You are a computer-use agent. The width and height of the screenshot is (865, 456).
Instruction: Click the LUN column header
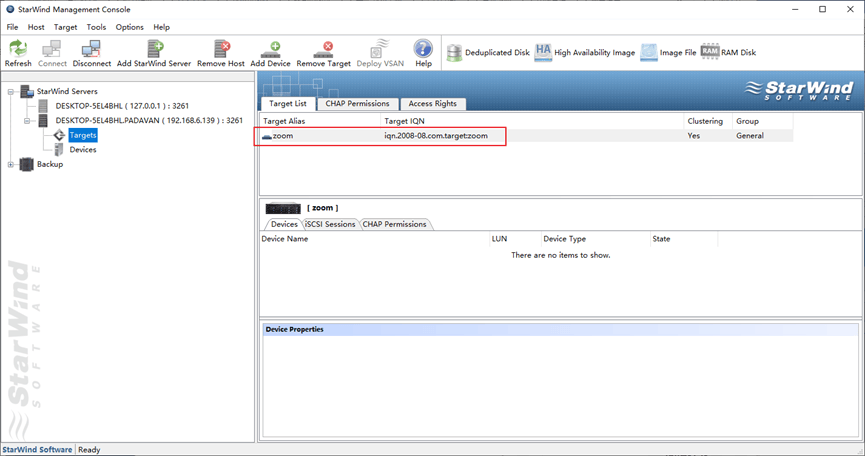(515, 239)
